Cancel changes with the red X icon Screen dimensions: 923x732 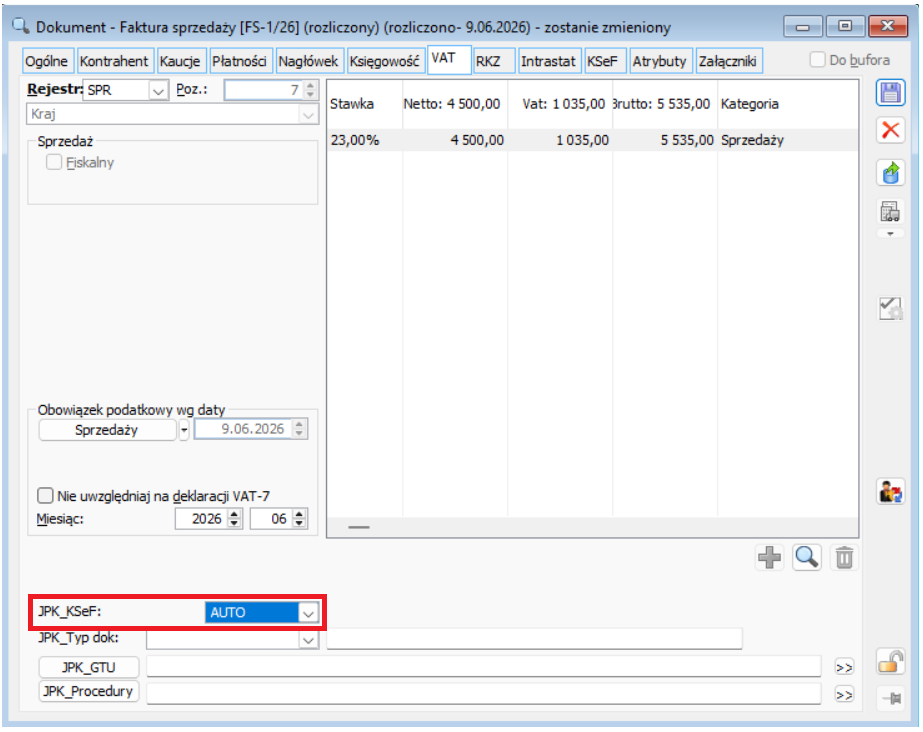click(x=889, y=129)
